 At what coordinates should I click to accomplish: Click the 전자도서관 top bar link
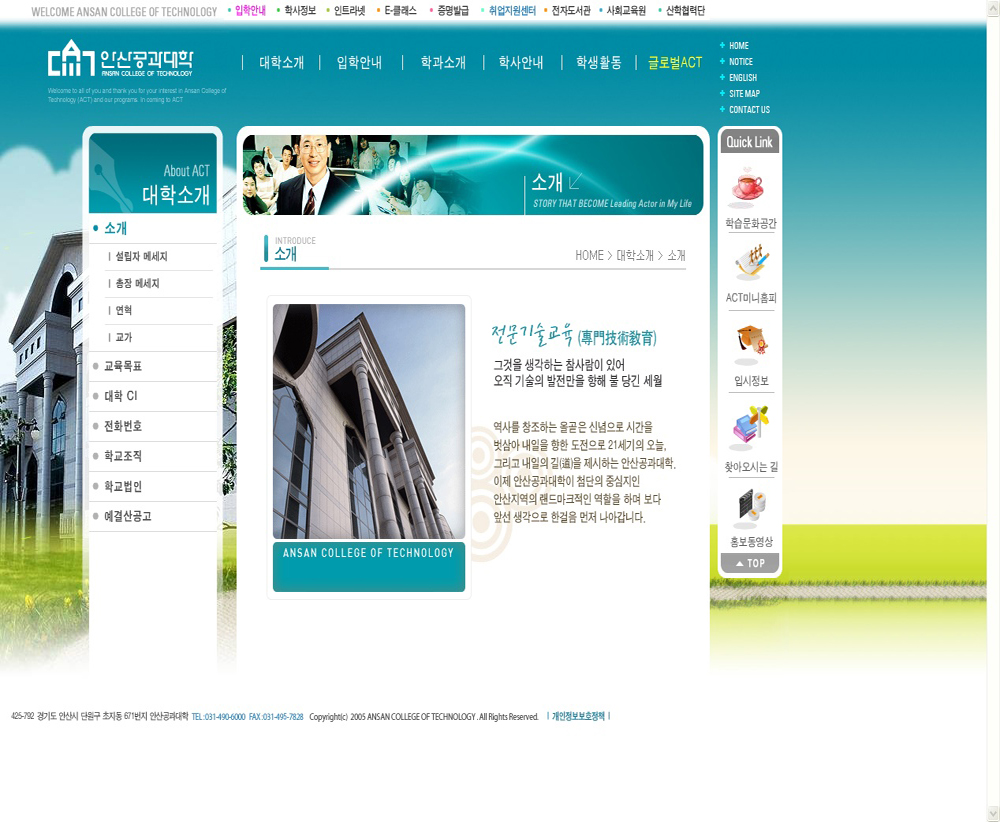coord(571,11)
